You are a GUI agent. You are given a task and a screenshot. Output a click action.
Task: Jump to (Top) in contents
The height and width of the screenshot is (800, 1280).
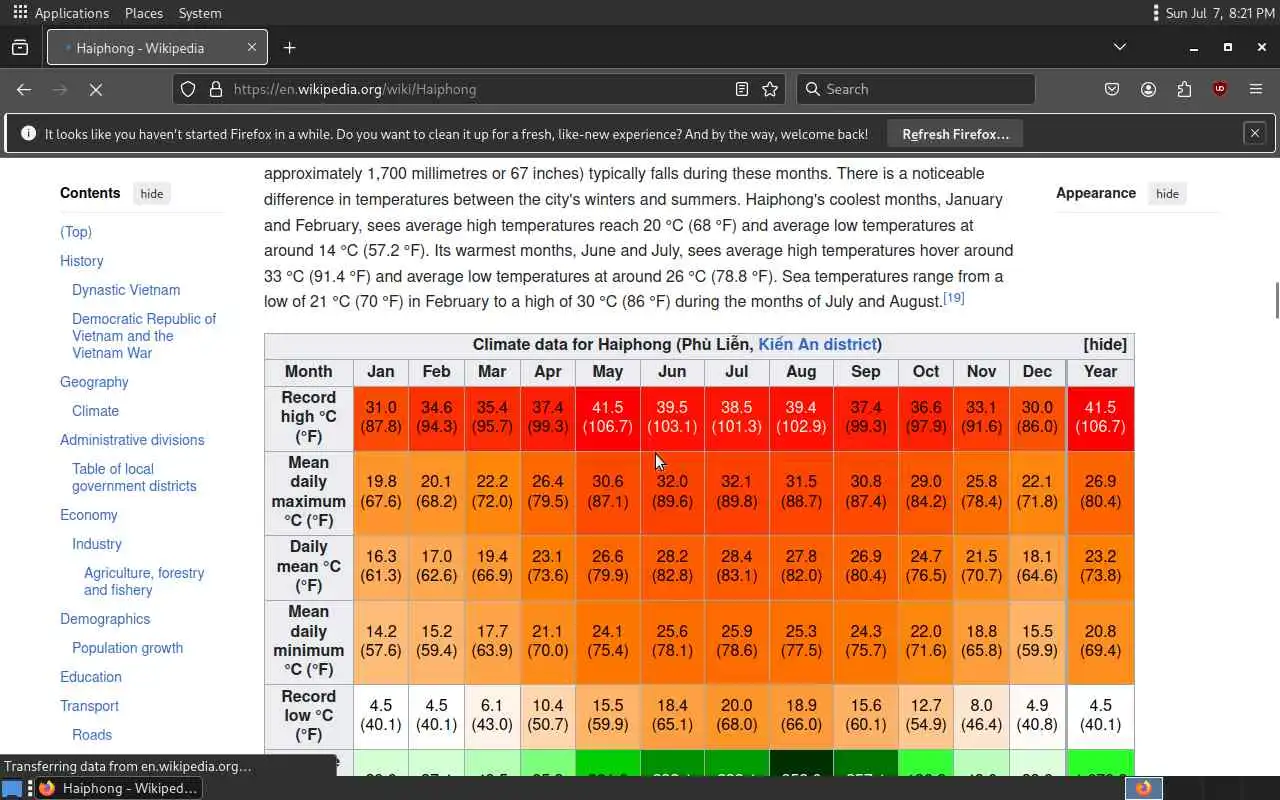[x=76, y=232]
